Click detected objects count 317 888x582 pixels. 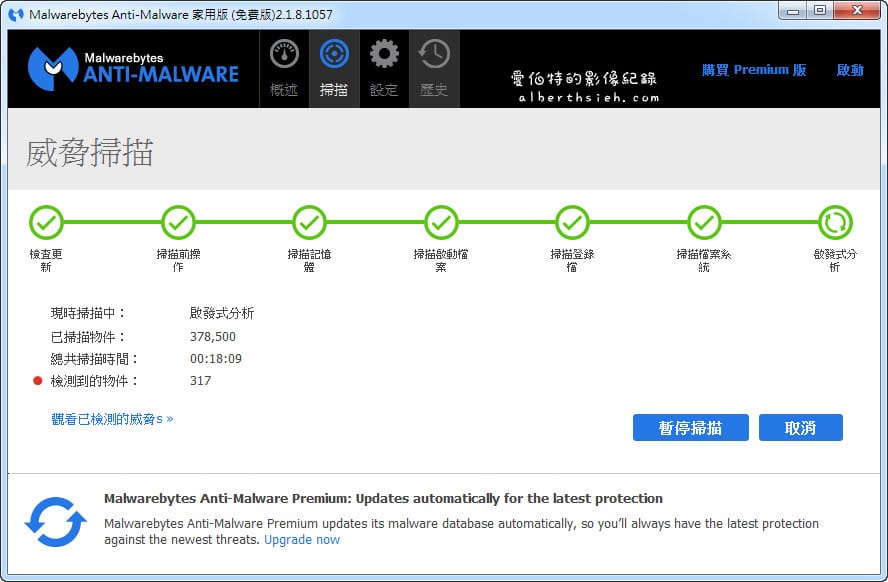tap(200, 380)
